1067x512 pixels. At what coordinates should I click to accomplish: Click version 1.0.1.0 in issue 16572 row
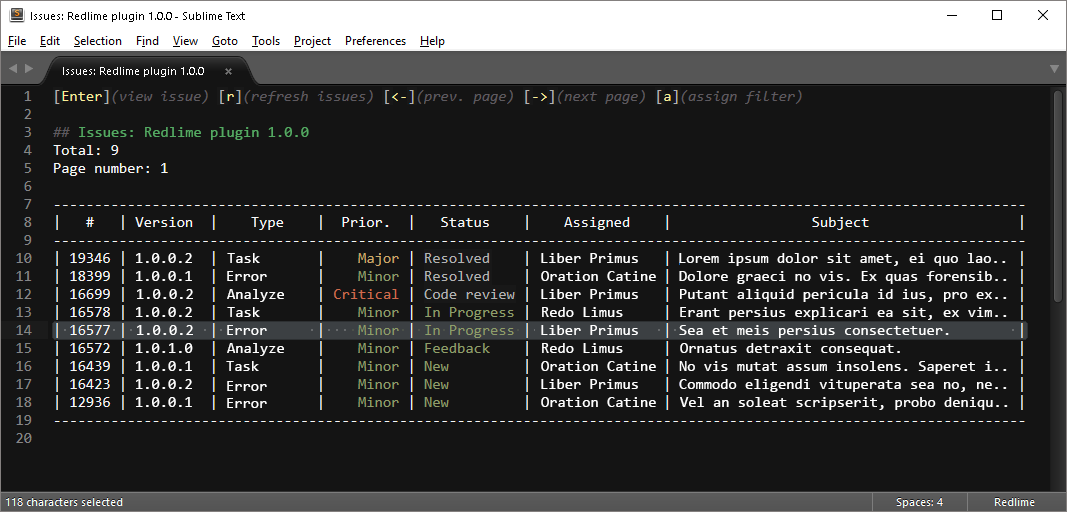point(164,349)
